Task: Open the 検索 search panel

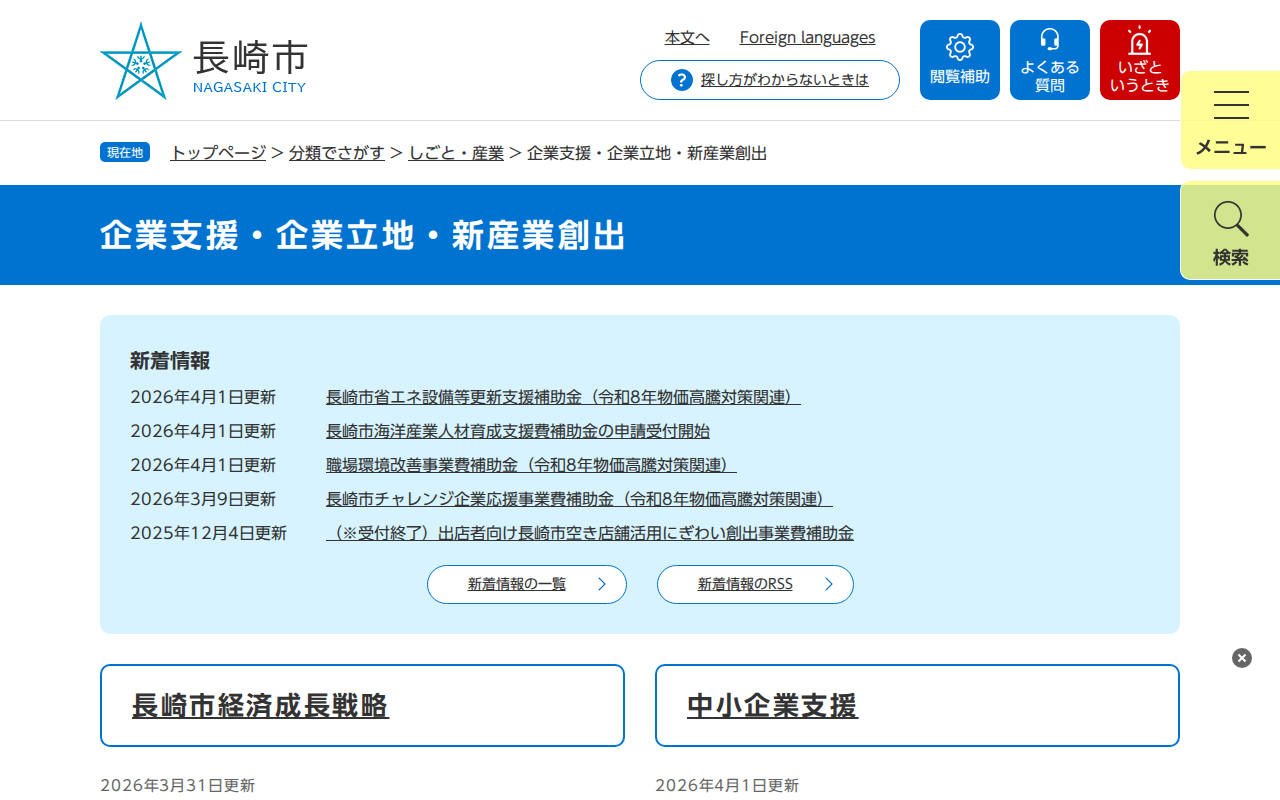Action: coord(1231,231)
